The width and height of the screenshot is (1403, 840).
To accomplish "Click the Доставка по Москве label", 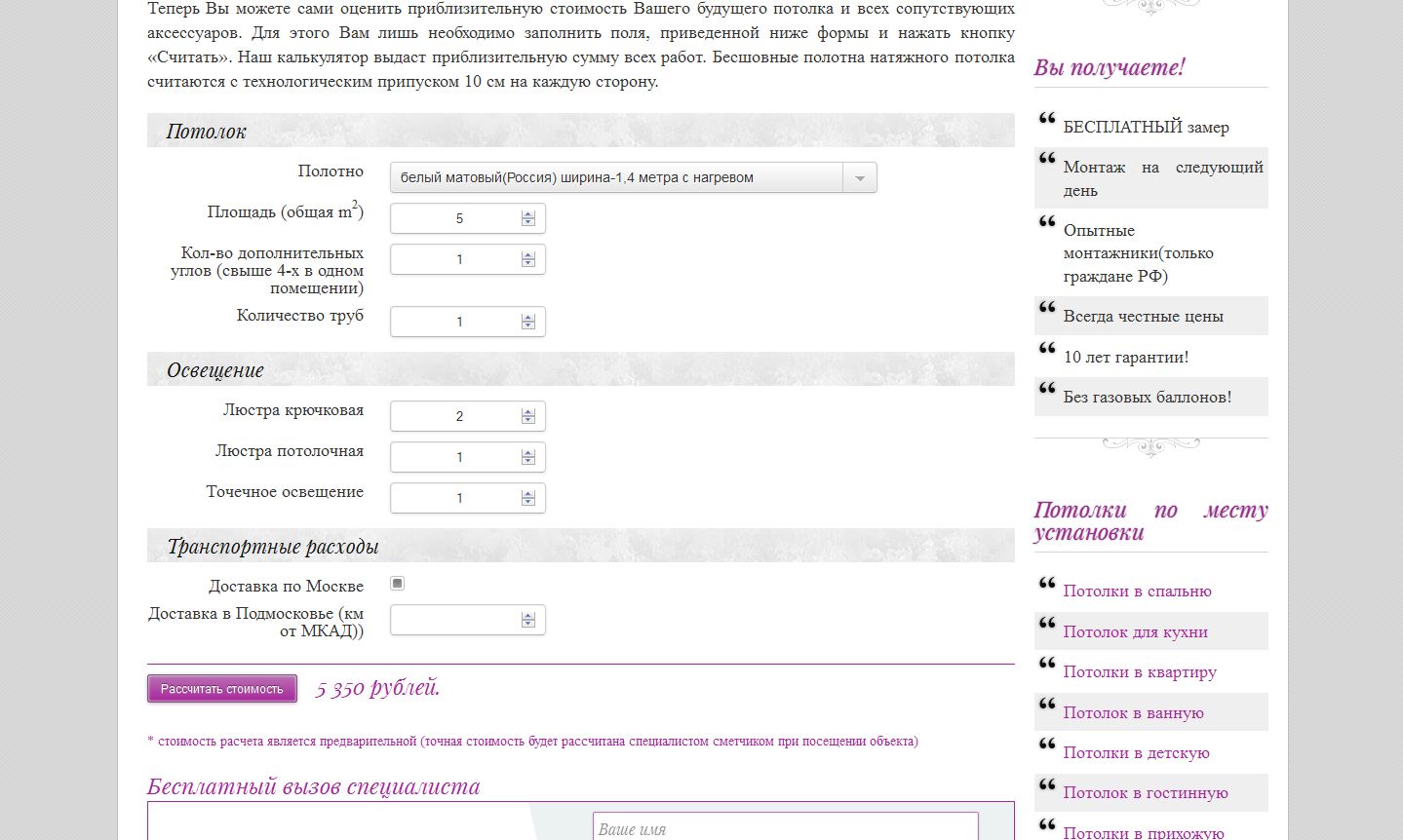I will [286, 587].
